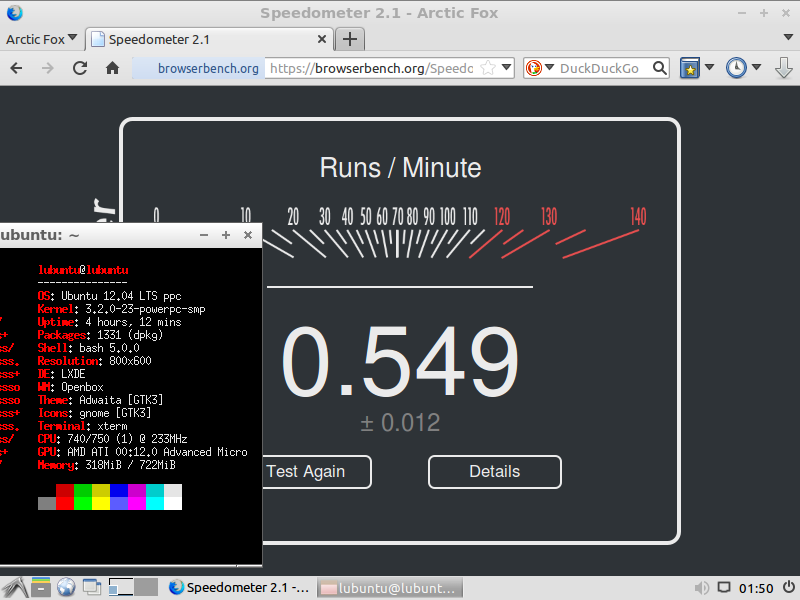Click the CPU: 740/750 line
The height and width of the screenshot is (600, 800).
[112, 439]
